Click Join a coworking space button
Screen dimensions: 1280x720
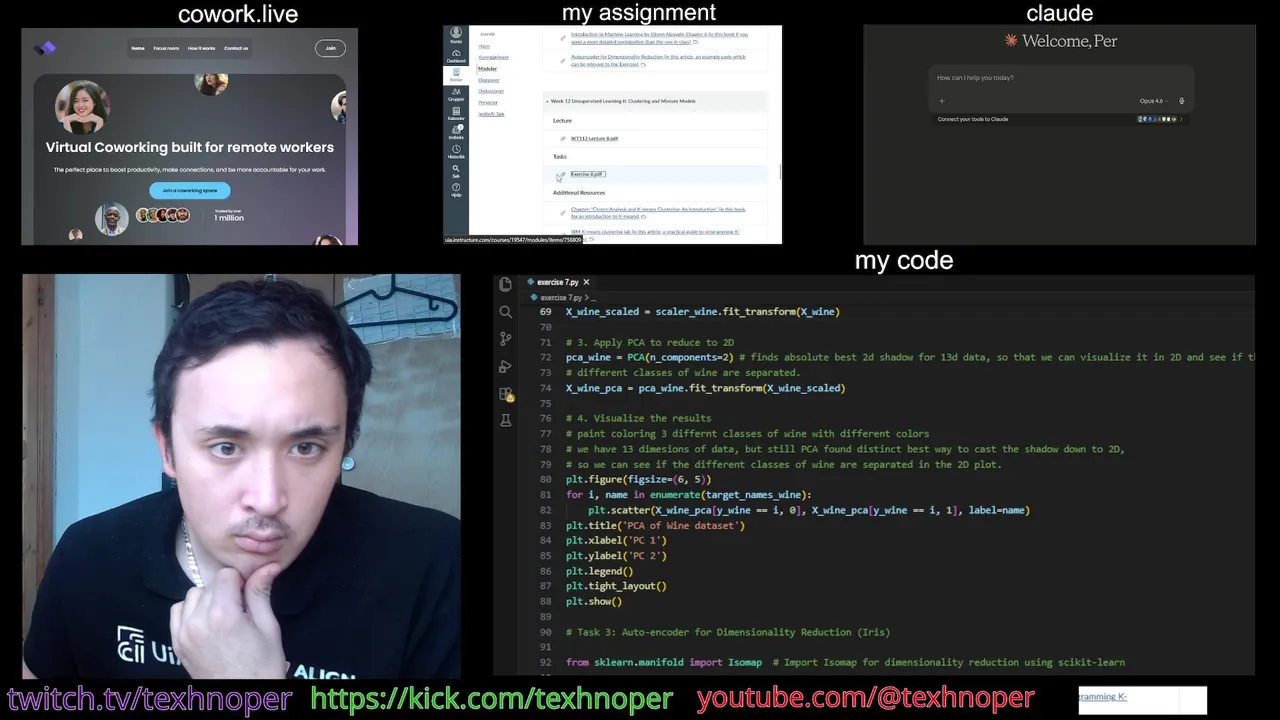pos(190,190)
